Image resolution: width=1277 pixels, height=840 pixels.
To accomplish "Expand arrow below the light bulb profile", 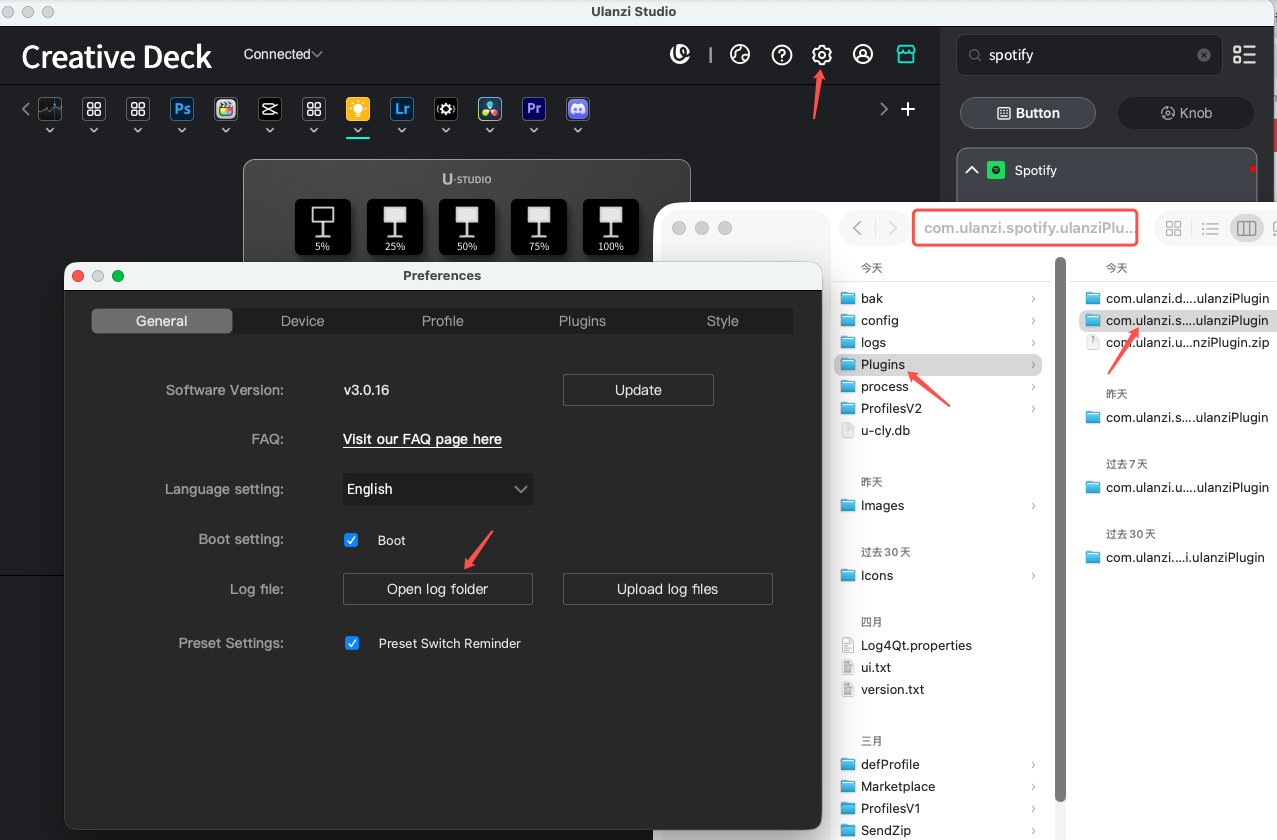I will 358,130.
